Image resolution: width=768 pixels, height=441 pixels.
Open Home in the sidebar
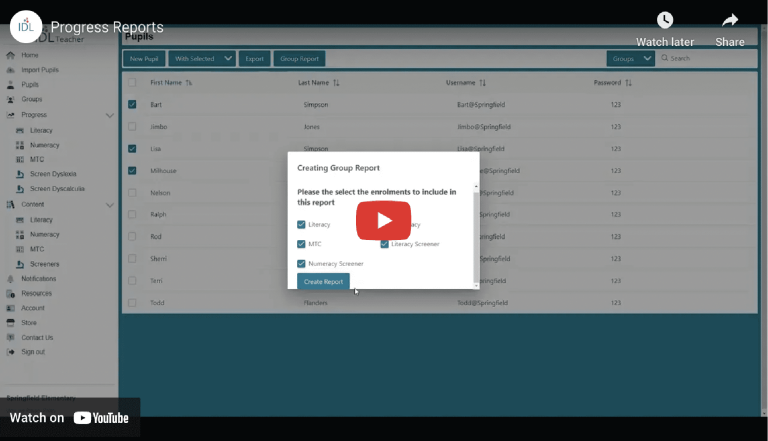(x=29, y=55)
